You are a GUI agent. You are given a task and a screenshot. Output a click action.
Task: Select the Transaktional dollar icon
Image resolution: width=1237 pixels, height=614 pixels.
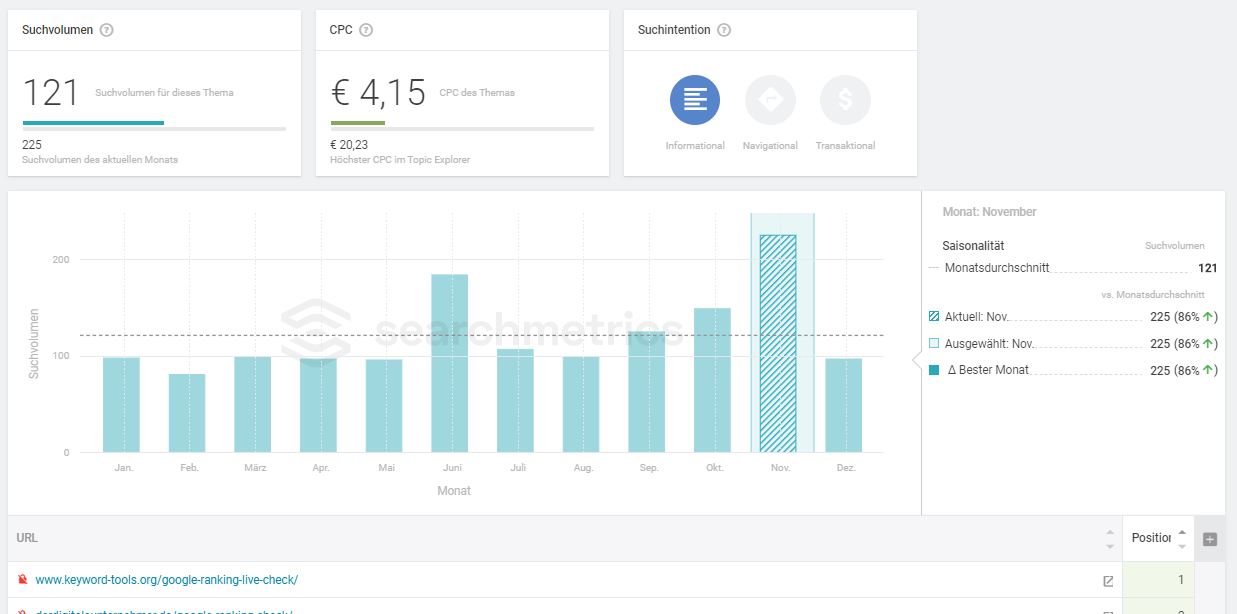pyautogui.click(x=845, y=100)
